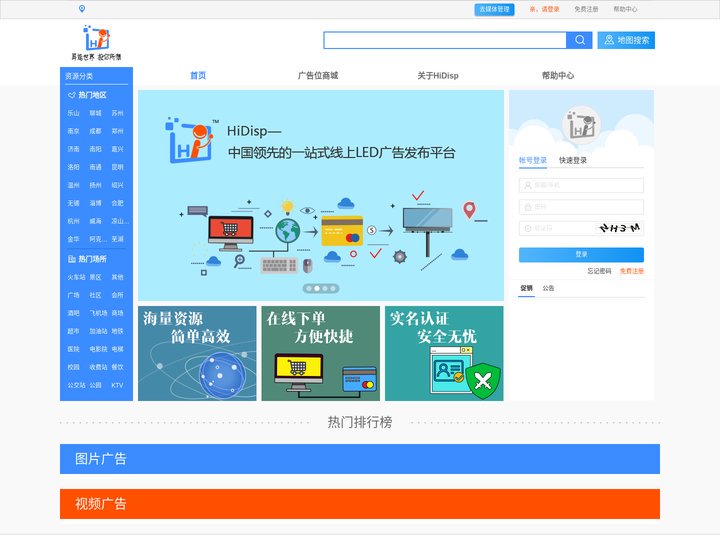Open the 图片广告 blue bar

[360, 459]
